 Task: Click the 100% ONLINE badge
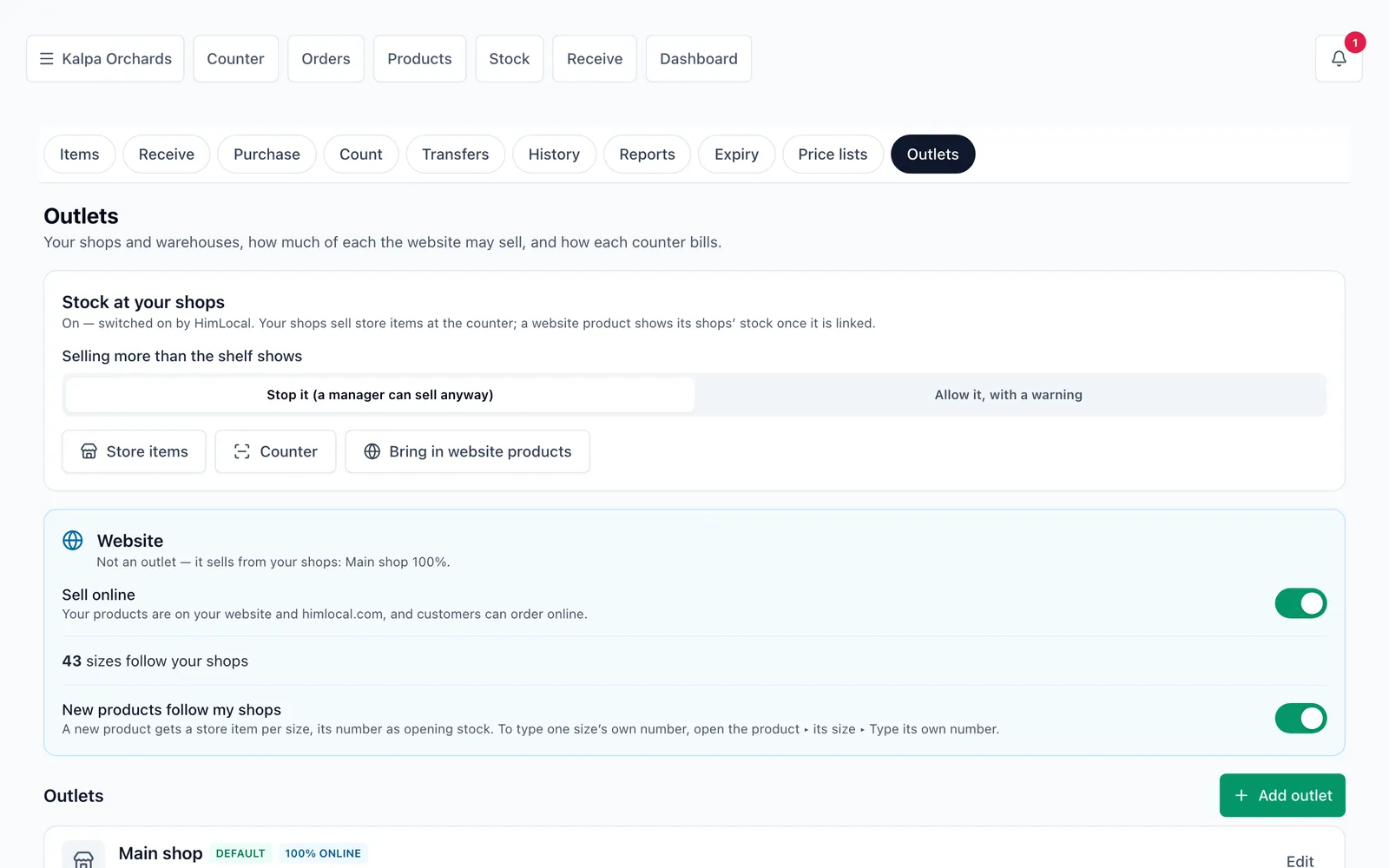coord(323,853)
